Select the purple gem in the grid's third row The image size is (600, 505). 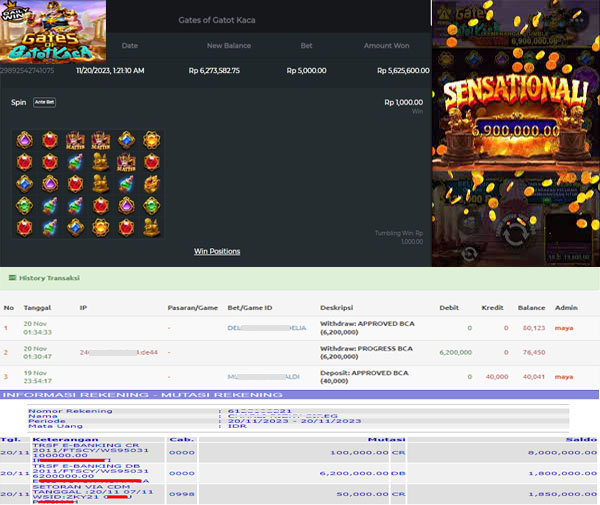point(50,184)
